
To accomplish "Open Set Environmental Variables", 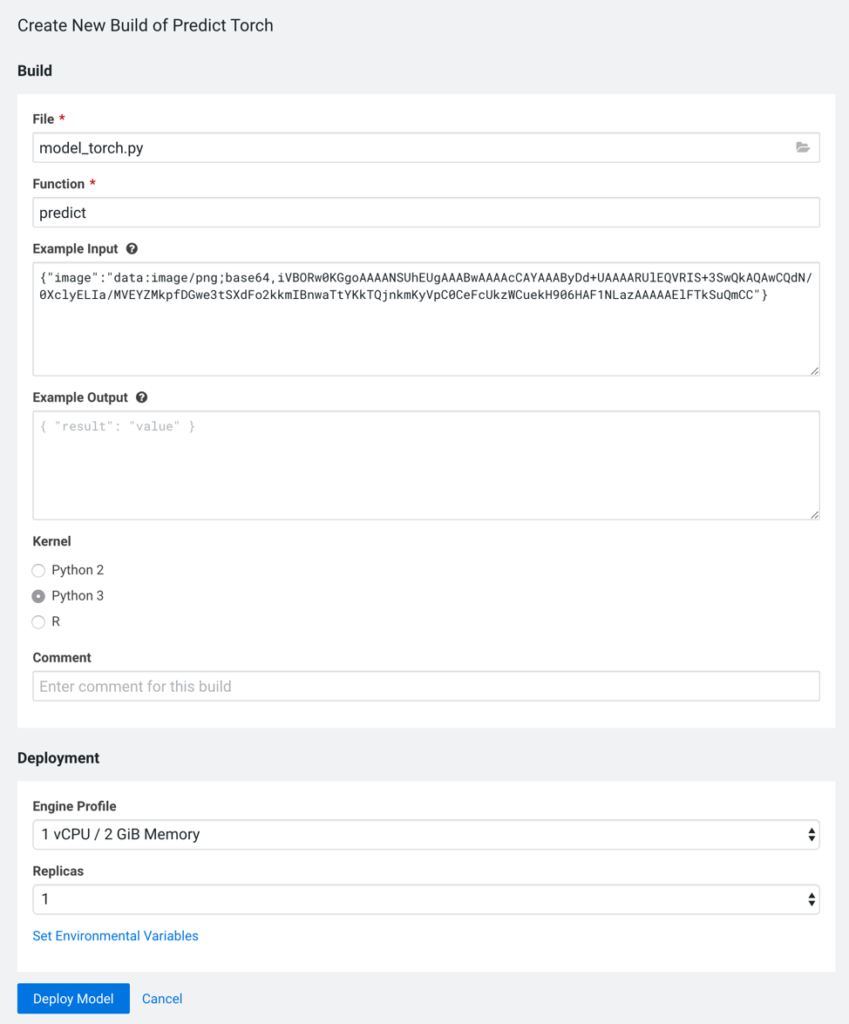I will pos(115,935).
